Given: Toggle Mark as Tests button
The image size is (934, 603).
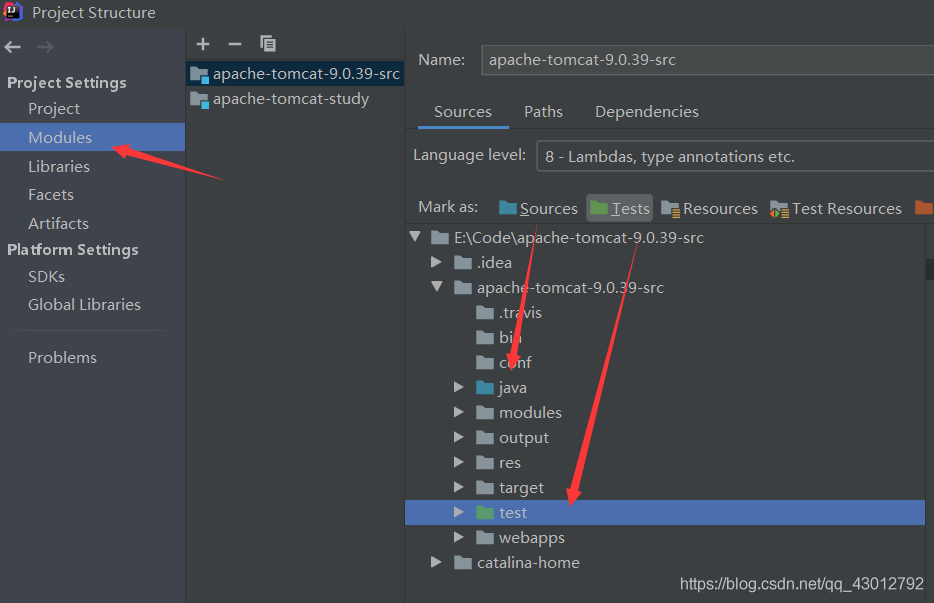Looking at the screenshot, I should tap(619, 209).
